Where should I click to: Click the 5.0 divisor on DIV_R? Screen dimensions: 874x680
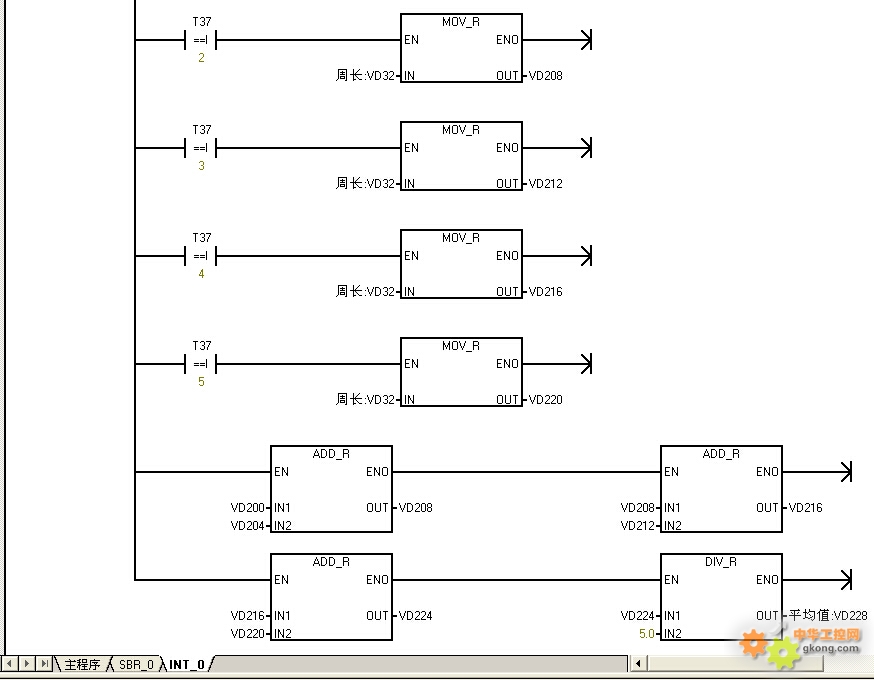click(x=647, y=634)
